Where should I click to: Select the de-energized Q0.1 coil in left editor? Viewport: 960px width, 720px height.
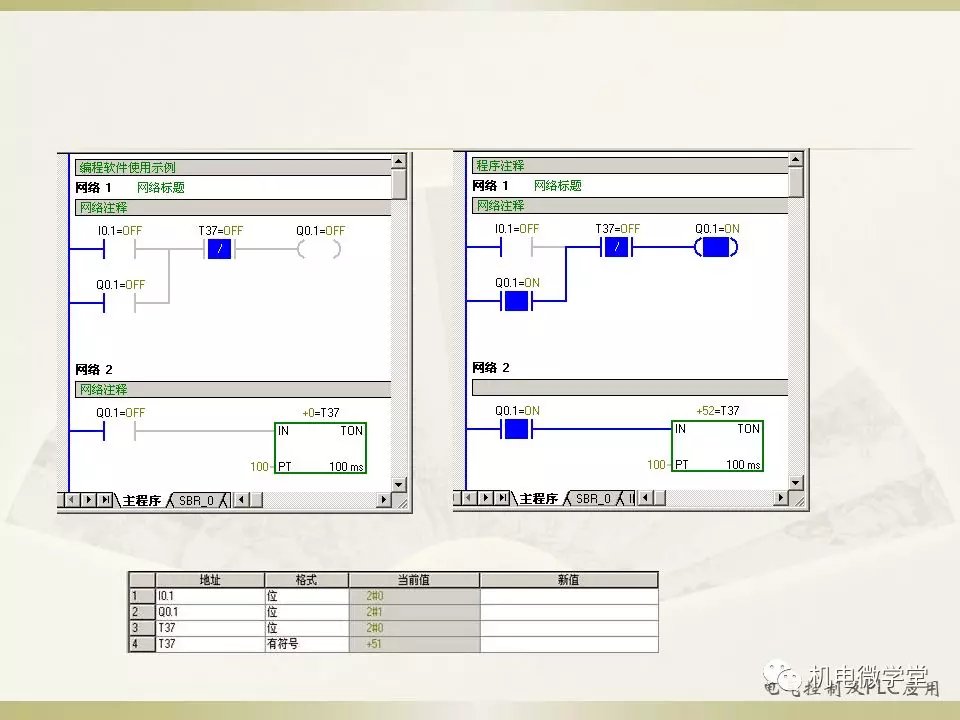pos(320,249)
